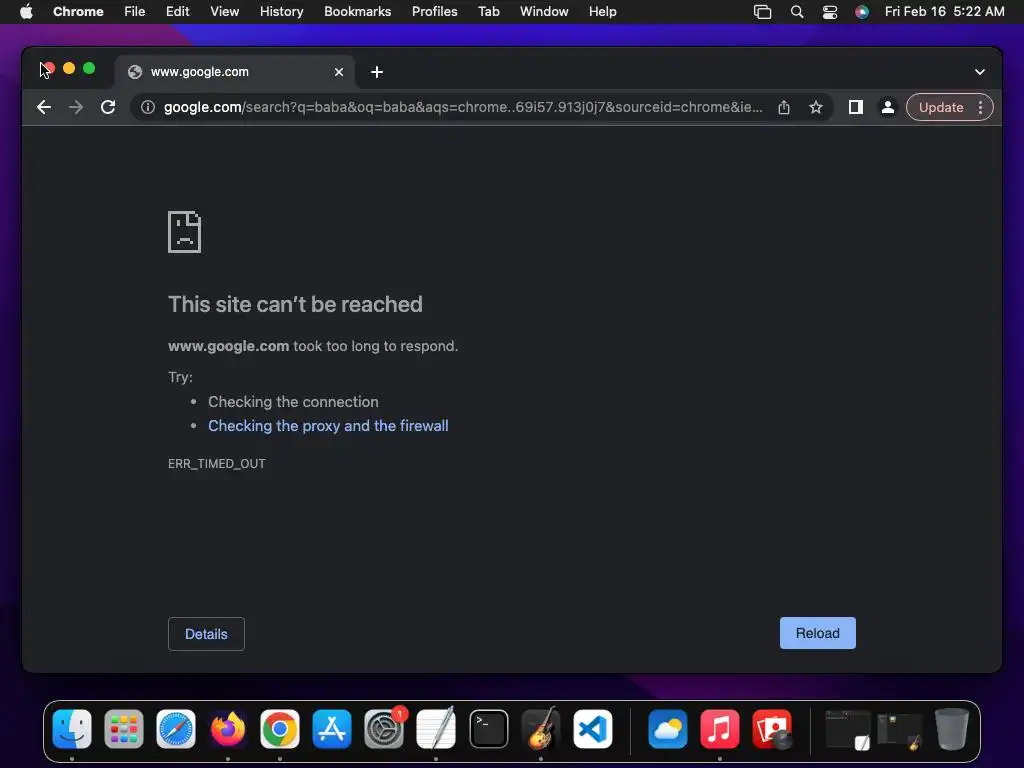Share this page icon in address bar
This screenshot has width=1024, height=768.
point(784,107)
